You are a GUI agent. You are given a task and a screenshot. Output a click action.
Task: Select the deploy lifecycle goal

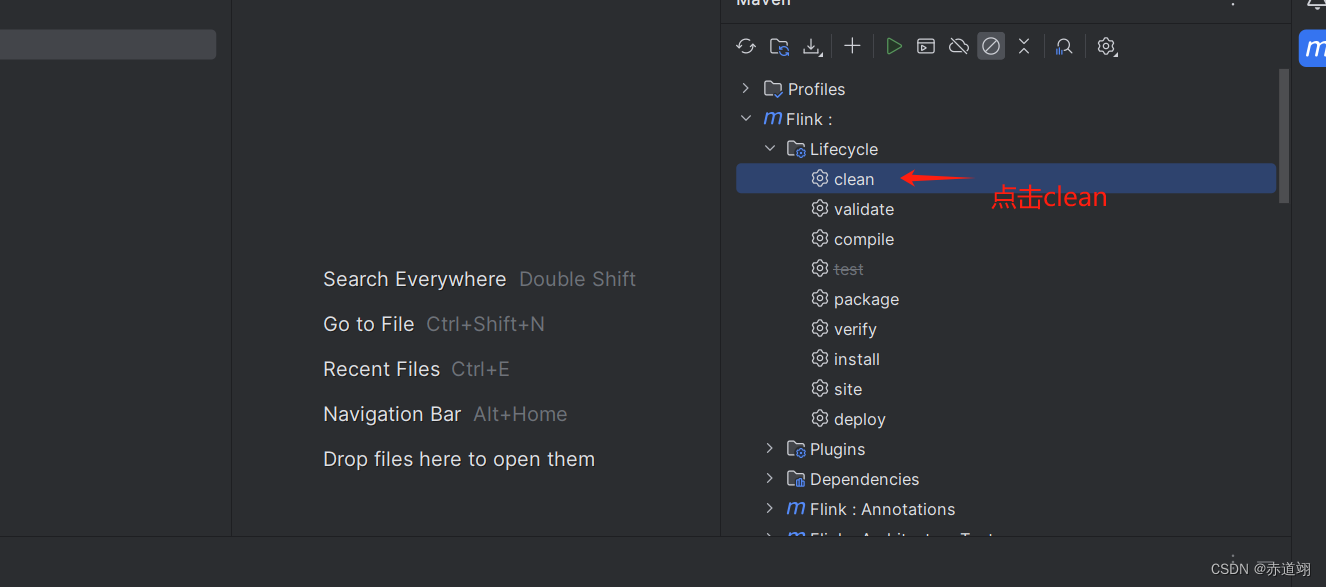(1006, 419)
